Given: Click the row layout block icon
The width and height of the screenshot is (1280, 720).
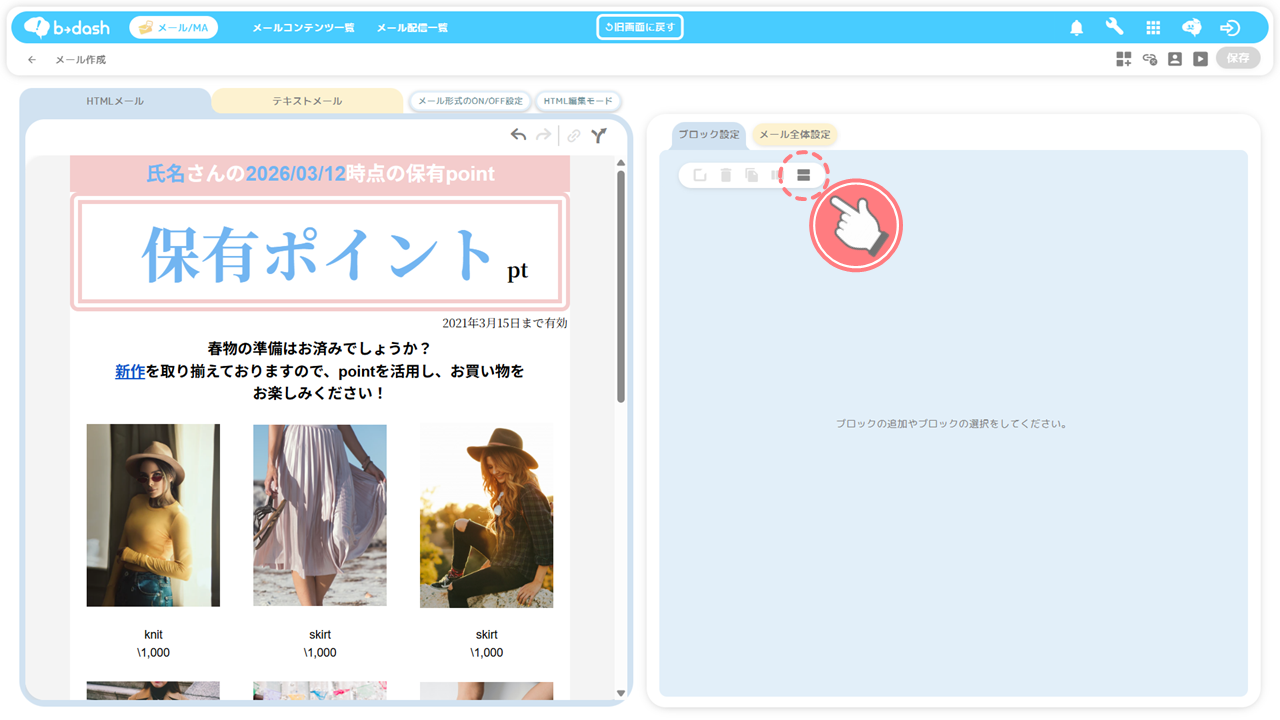Looking at the screenshot, I should 803,175.
